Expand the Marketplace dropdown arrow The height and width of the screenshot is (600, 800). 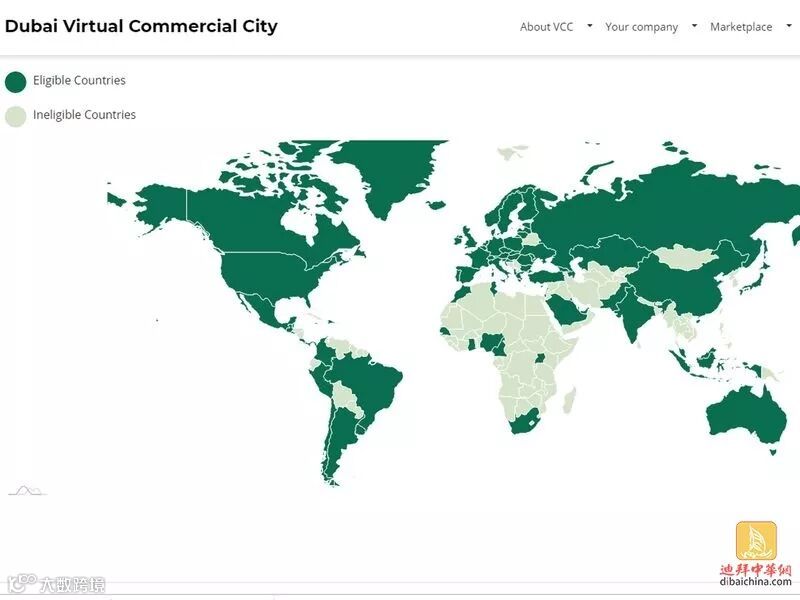pyautogui.click(x=789, y=25)
